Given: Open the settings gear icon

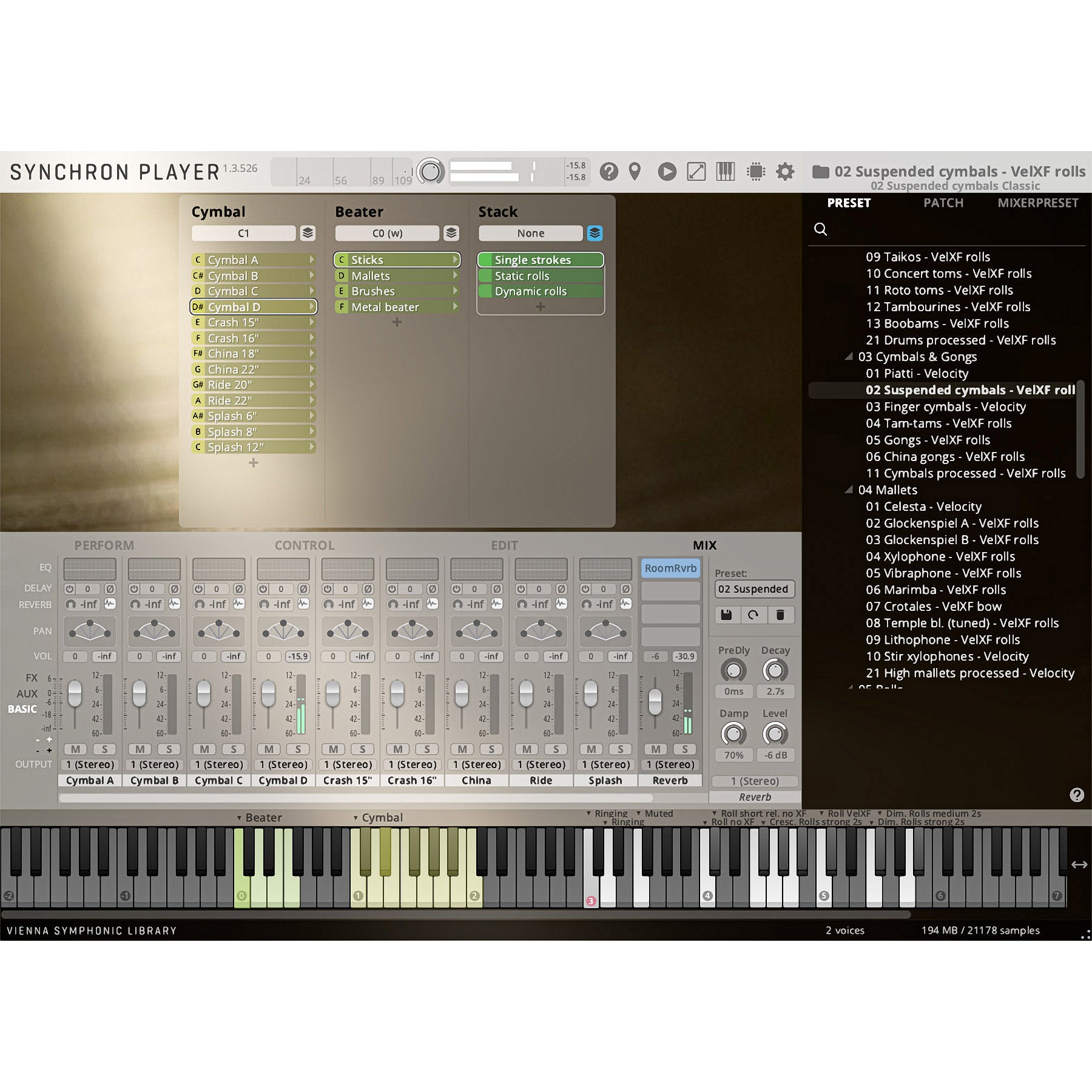Looking at the screenshot, I should pyautogui.click(x=785, y=172).
